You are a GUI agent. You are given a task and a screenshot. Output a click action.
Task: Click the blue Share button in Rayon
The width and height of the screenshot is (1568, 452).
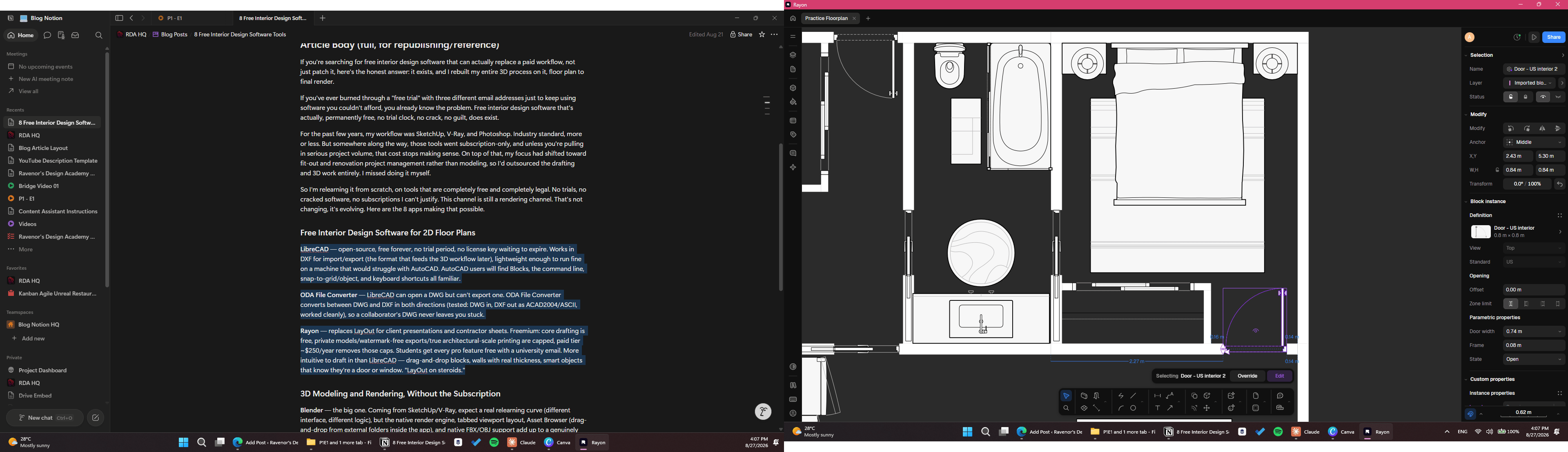tap(1554, 37)
